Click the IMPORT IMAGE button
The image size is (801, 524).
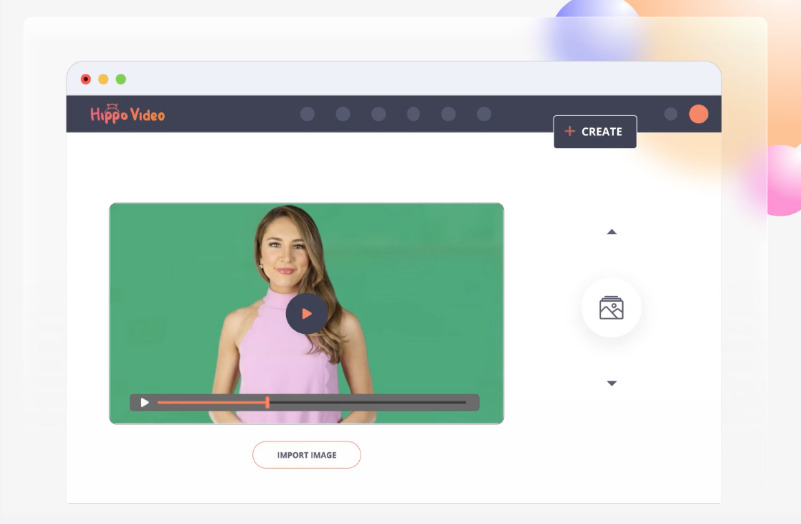coord(306,455)
